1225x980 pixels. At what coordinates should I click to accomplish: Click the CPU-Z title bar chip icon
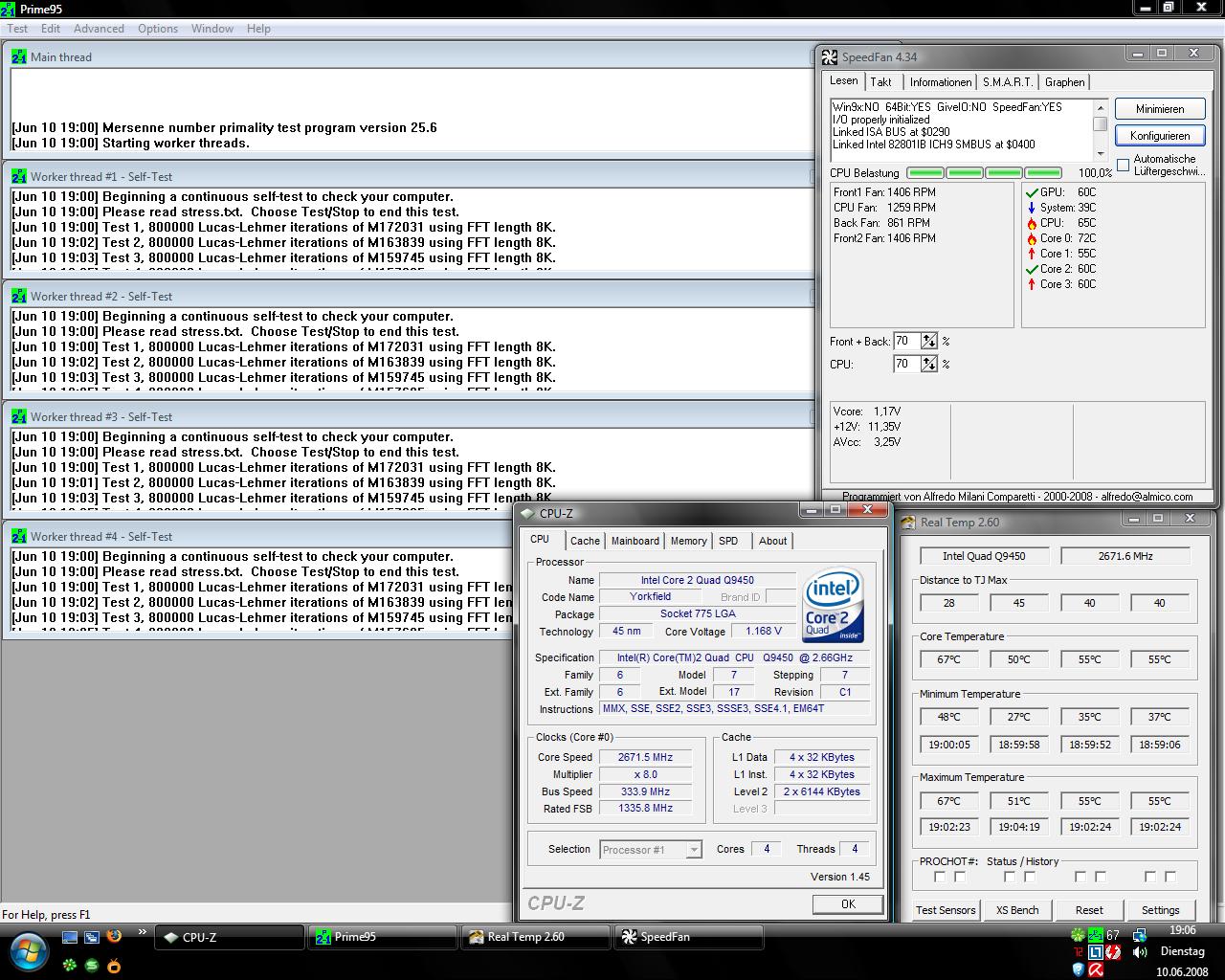point(529,513)
